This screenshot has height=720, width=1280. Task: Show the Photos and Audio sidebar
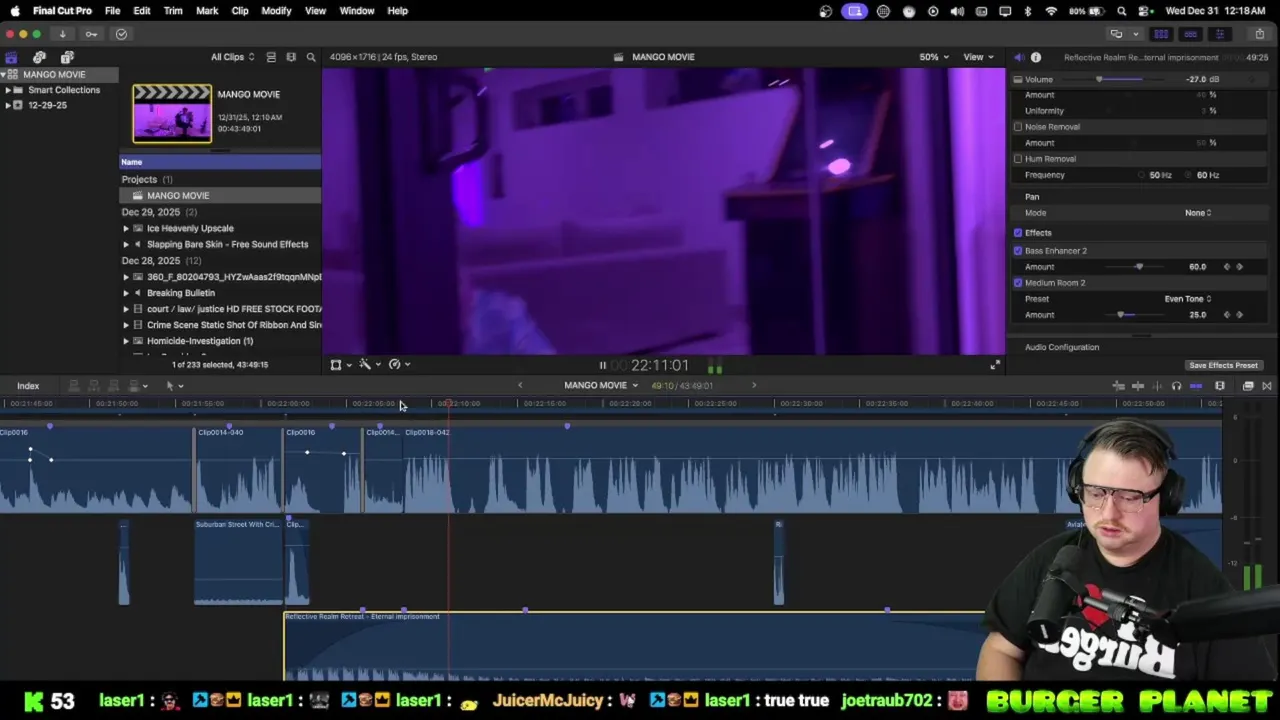[39, 57]
